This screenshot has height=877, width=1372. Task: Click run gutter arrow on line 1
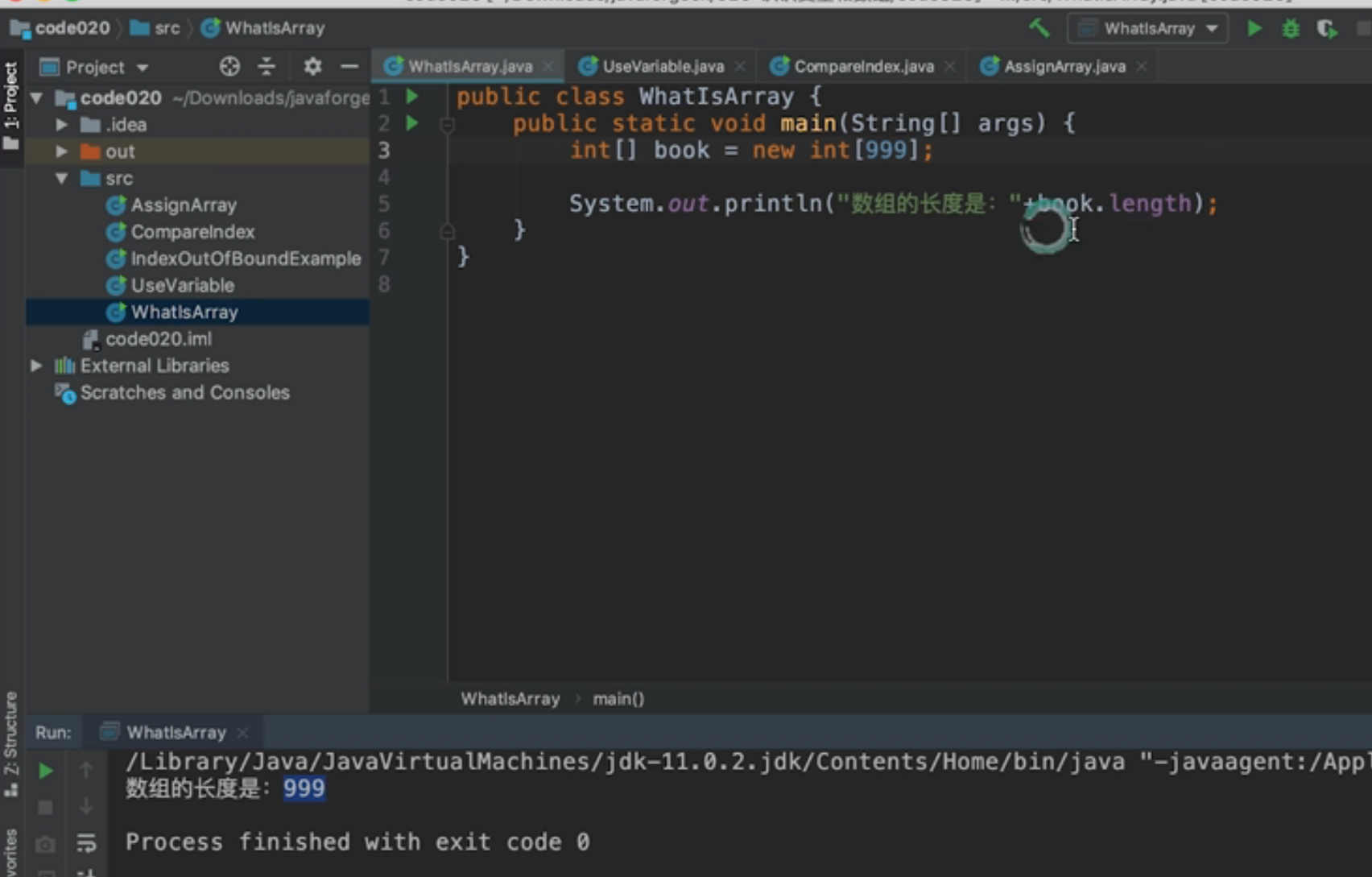point(412,97)
